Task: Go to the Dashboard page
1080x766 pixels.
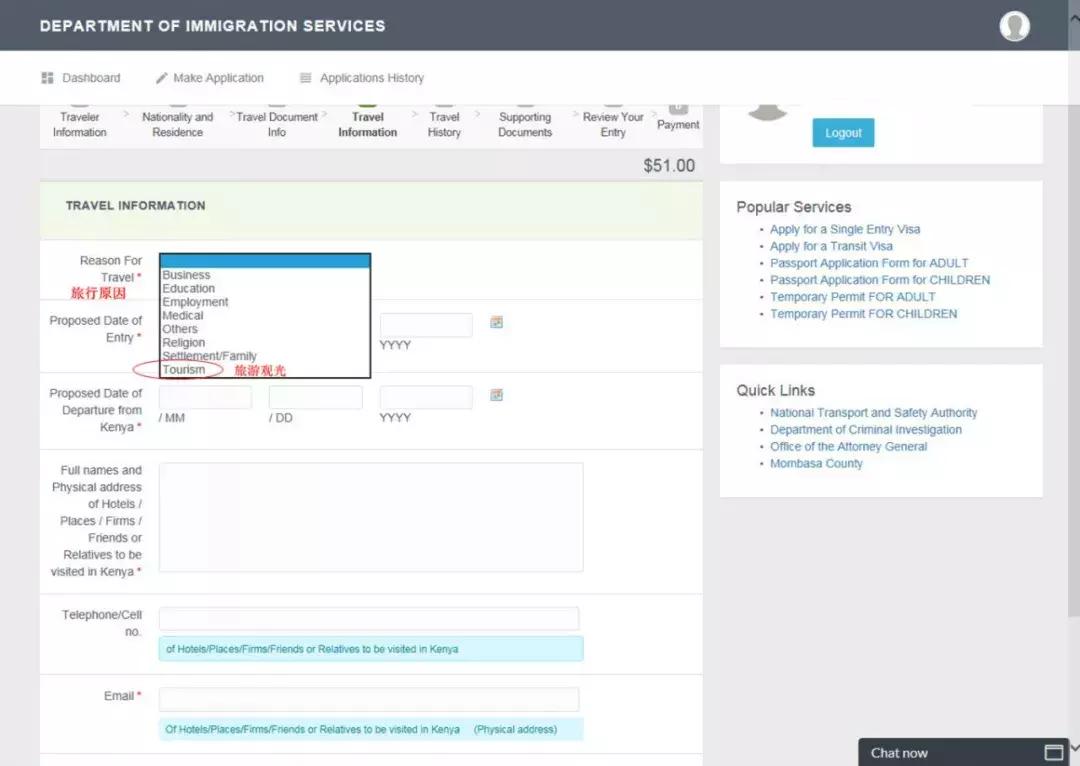Action: tap(91, 78)
